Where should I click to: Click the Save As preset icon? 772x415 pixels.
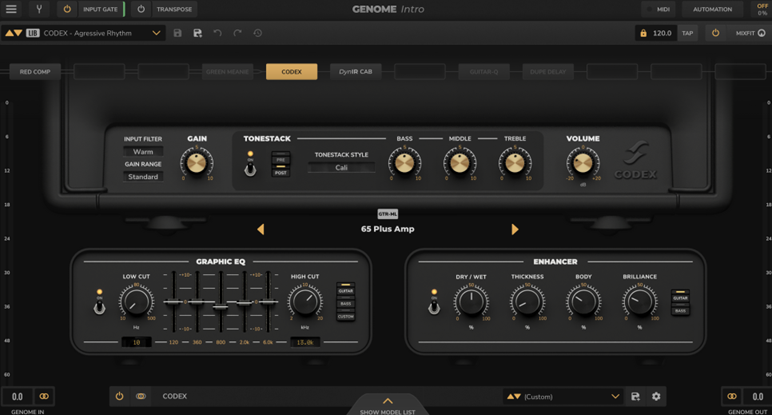pyautogui.click(x=197, y=33)
